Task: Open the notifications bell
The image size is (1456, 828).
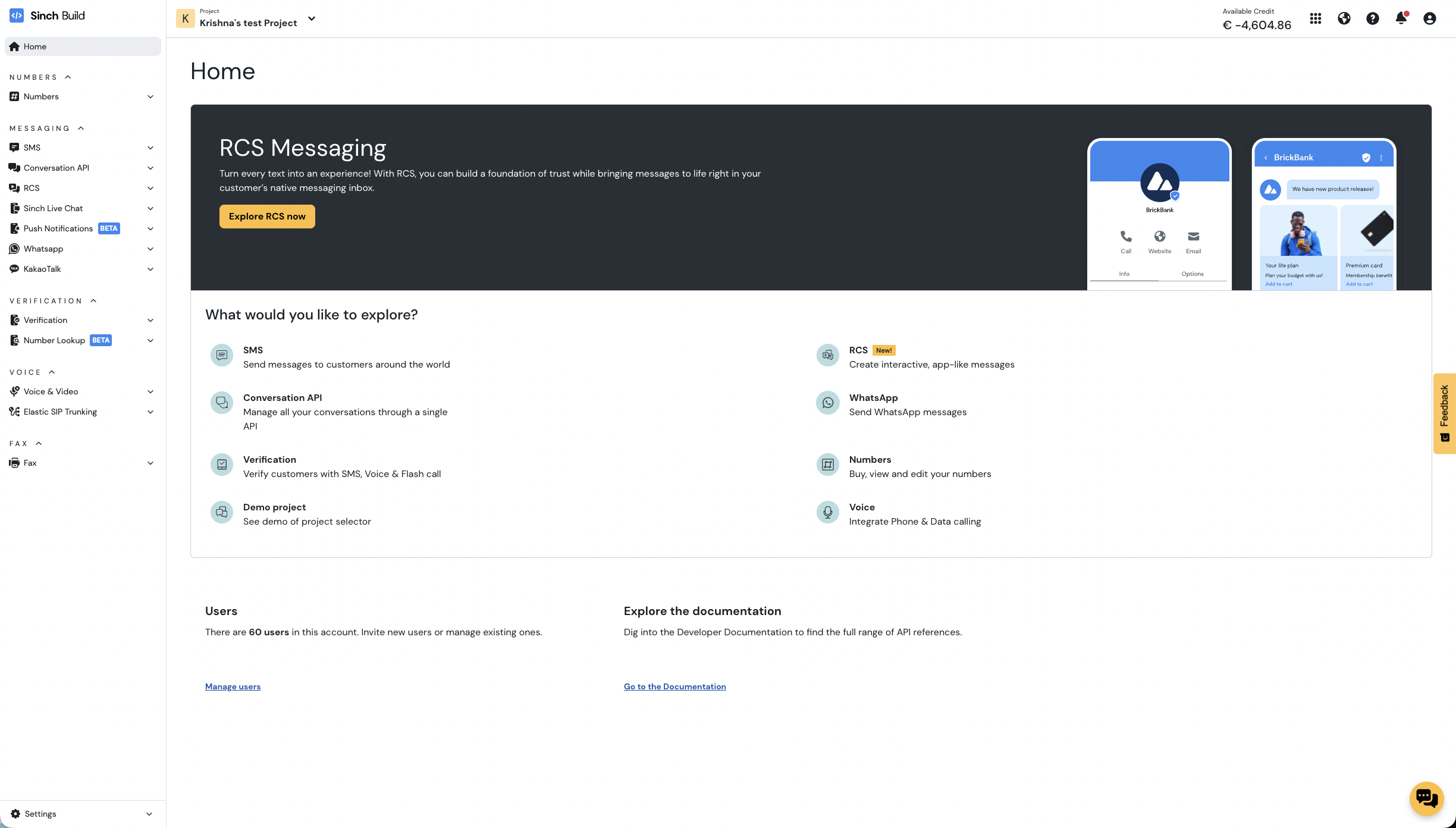Action: [x=1401, y=18]
